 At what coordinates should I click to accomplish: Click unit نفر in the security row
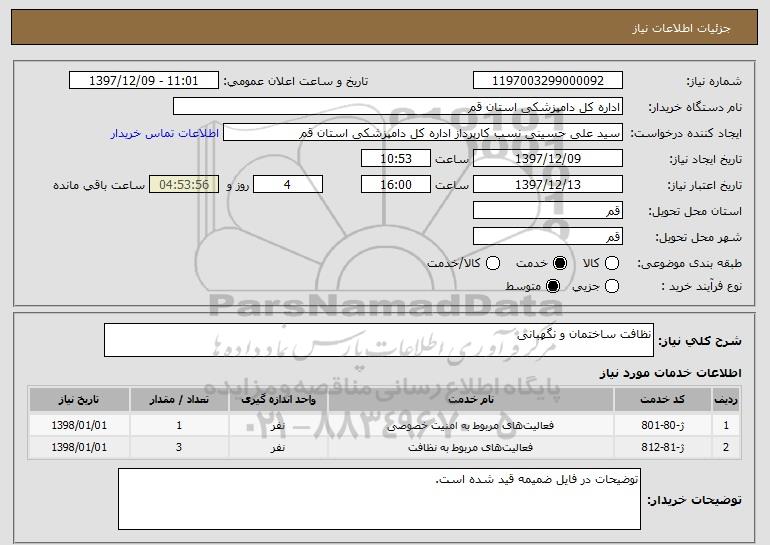pyautogui.click(x=278, y=425)
